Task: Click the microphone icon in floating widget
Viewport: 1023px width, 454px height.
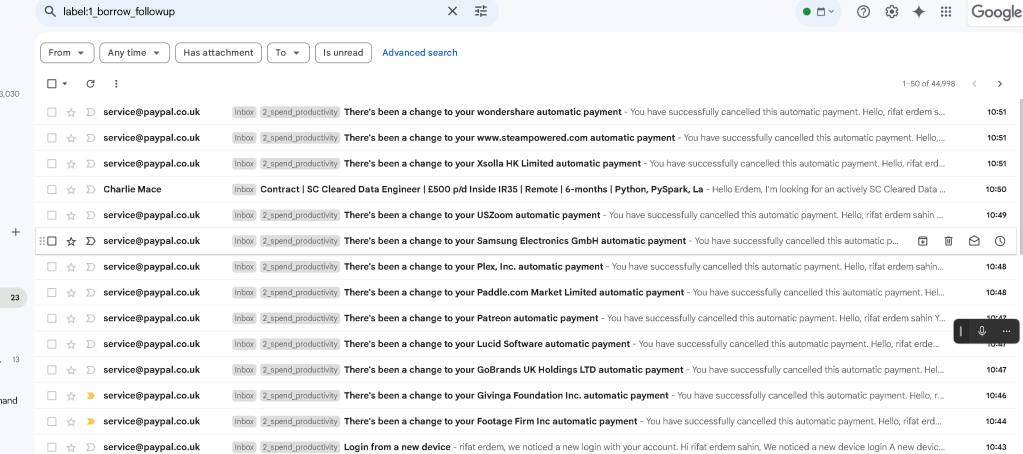Action: [981, 331]
